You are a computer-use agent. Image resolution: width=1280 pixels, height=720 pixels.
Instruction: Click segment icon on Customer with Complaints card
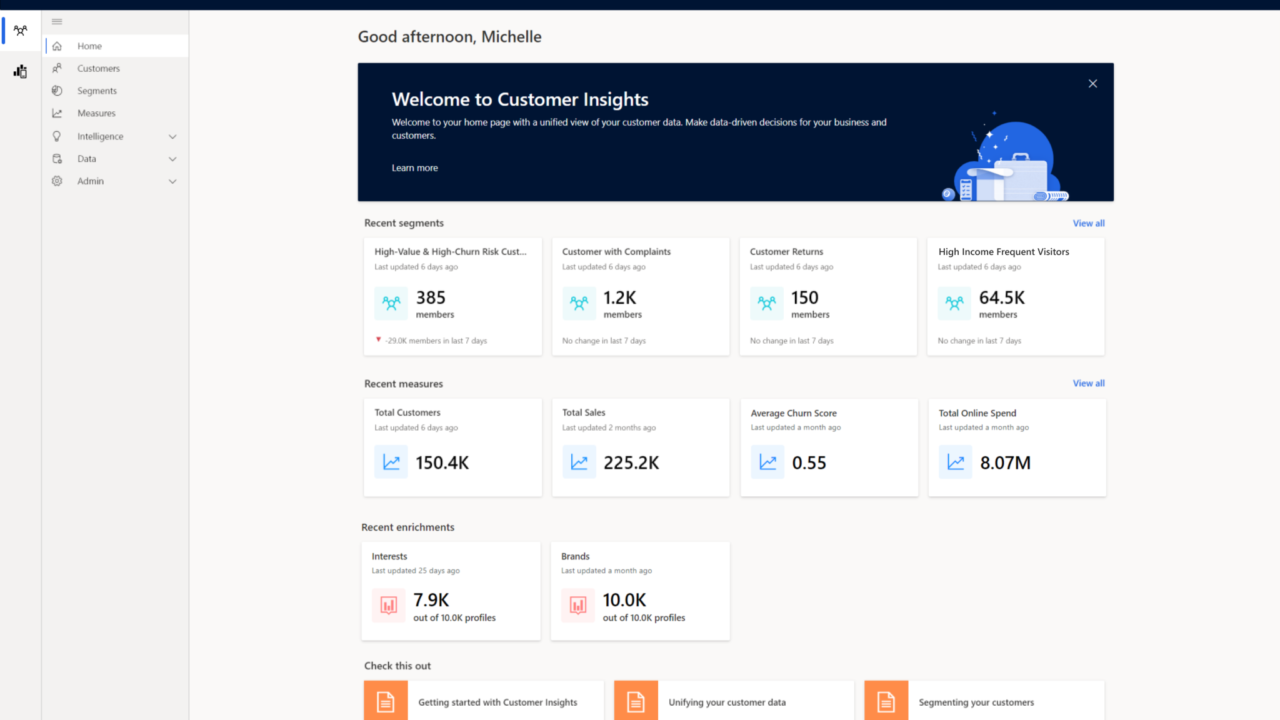(579, 303)
